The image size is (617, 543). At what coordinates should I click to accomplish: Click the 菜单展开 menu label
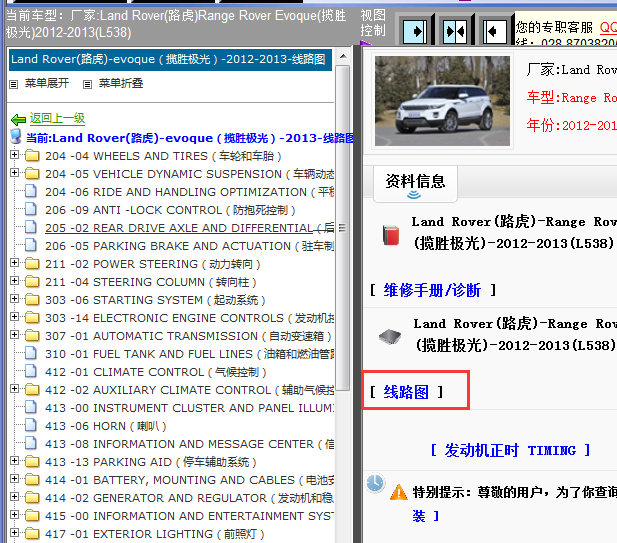[x=47, y=83]
